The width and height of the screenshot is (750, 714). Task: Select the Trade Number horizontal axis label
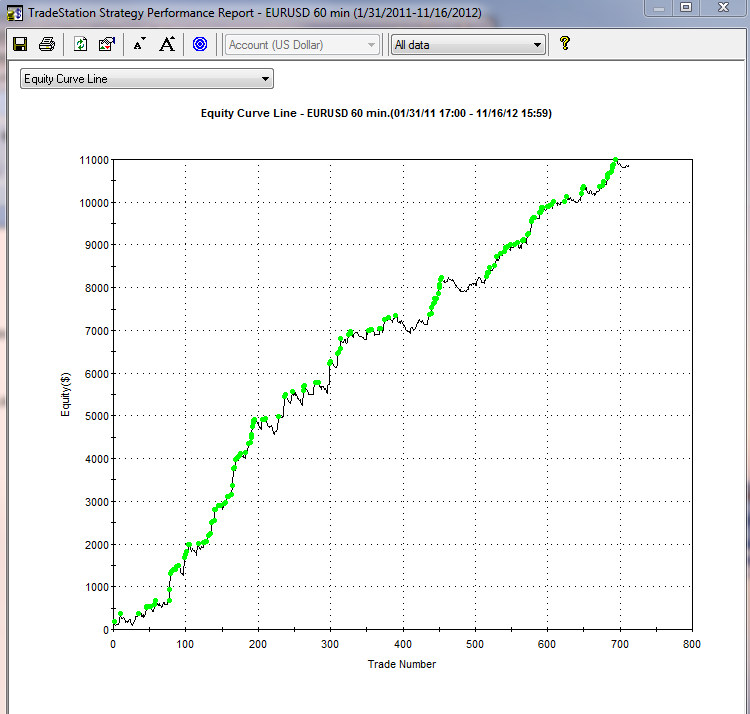[x=401, y=663]
